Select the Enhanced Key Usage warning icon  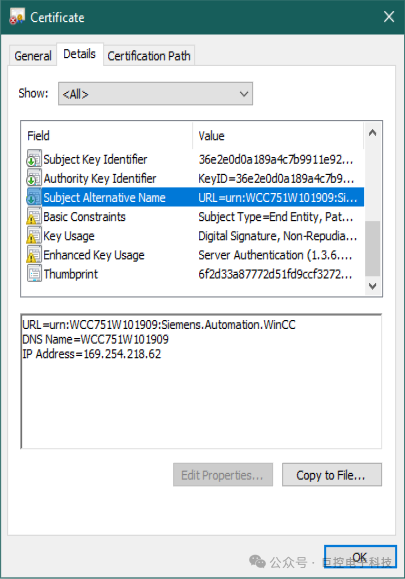pos(34,255)
